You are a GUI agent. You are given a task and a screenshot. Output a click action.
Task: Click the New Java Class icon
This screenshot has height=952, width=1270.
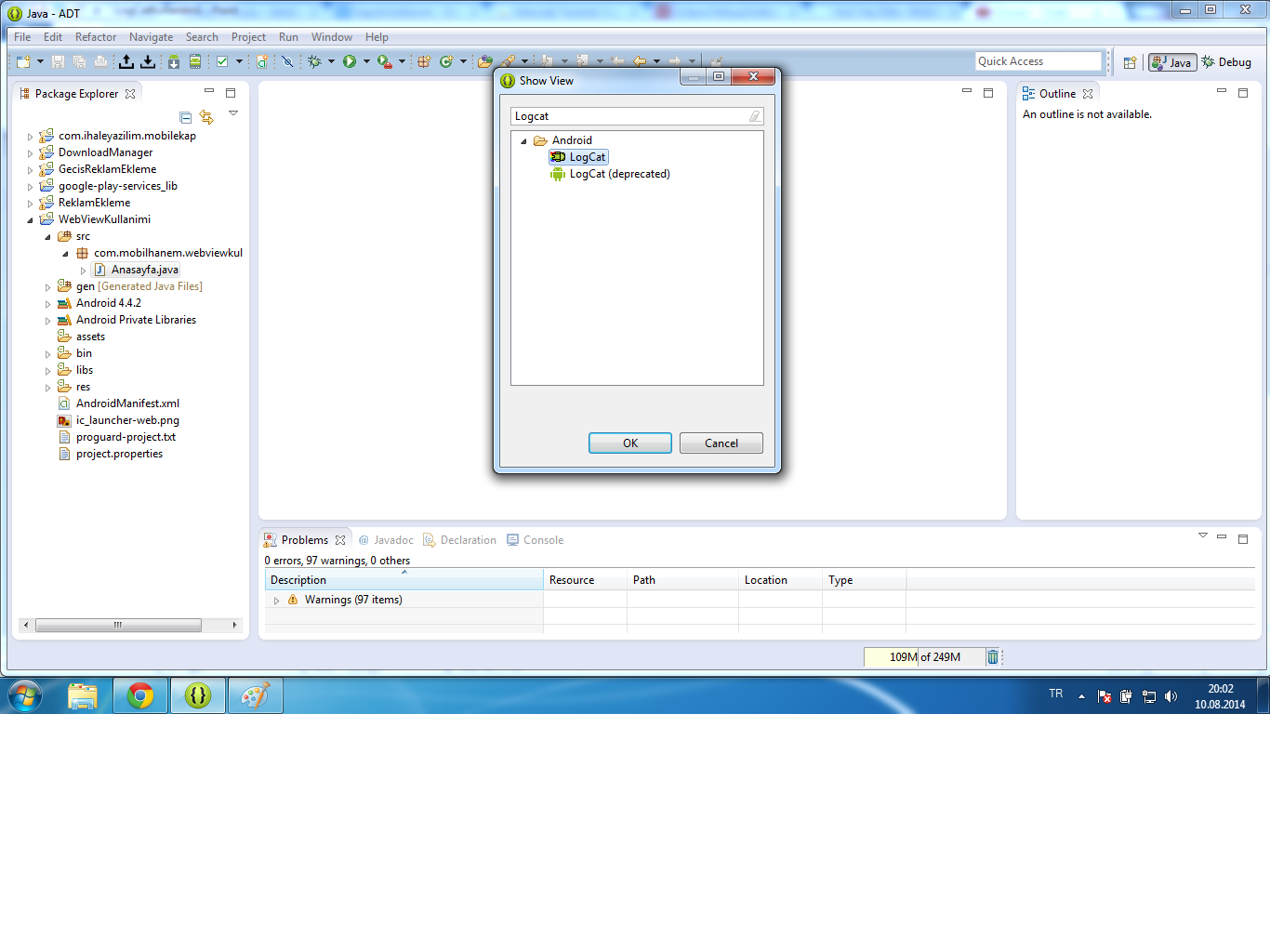446,61
